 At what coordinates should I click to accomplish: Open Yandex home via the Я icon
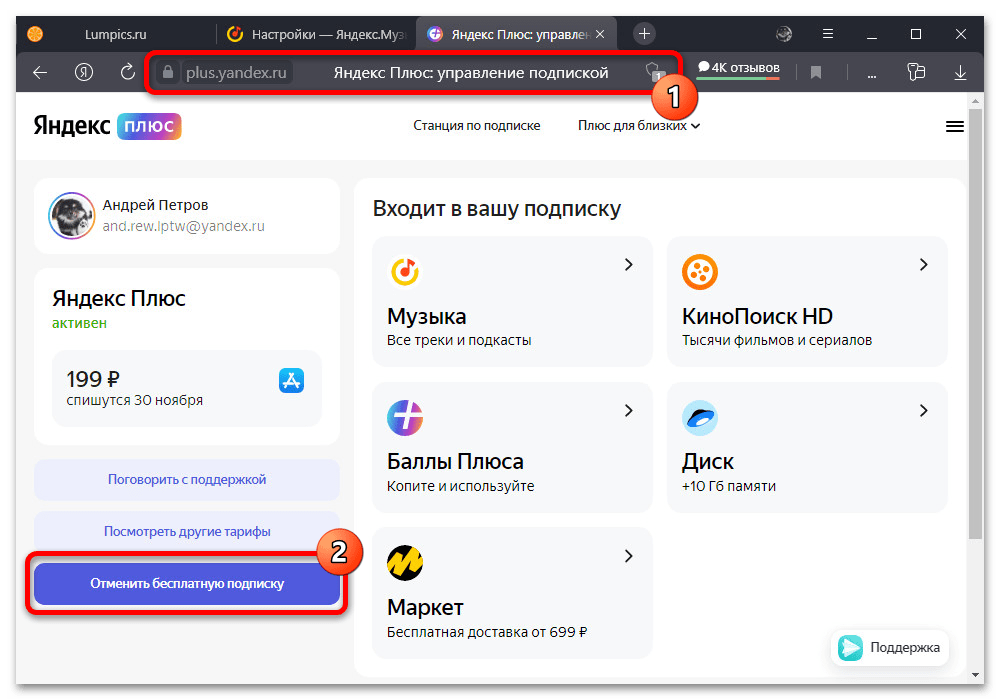84,72
